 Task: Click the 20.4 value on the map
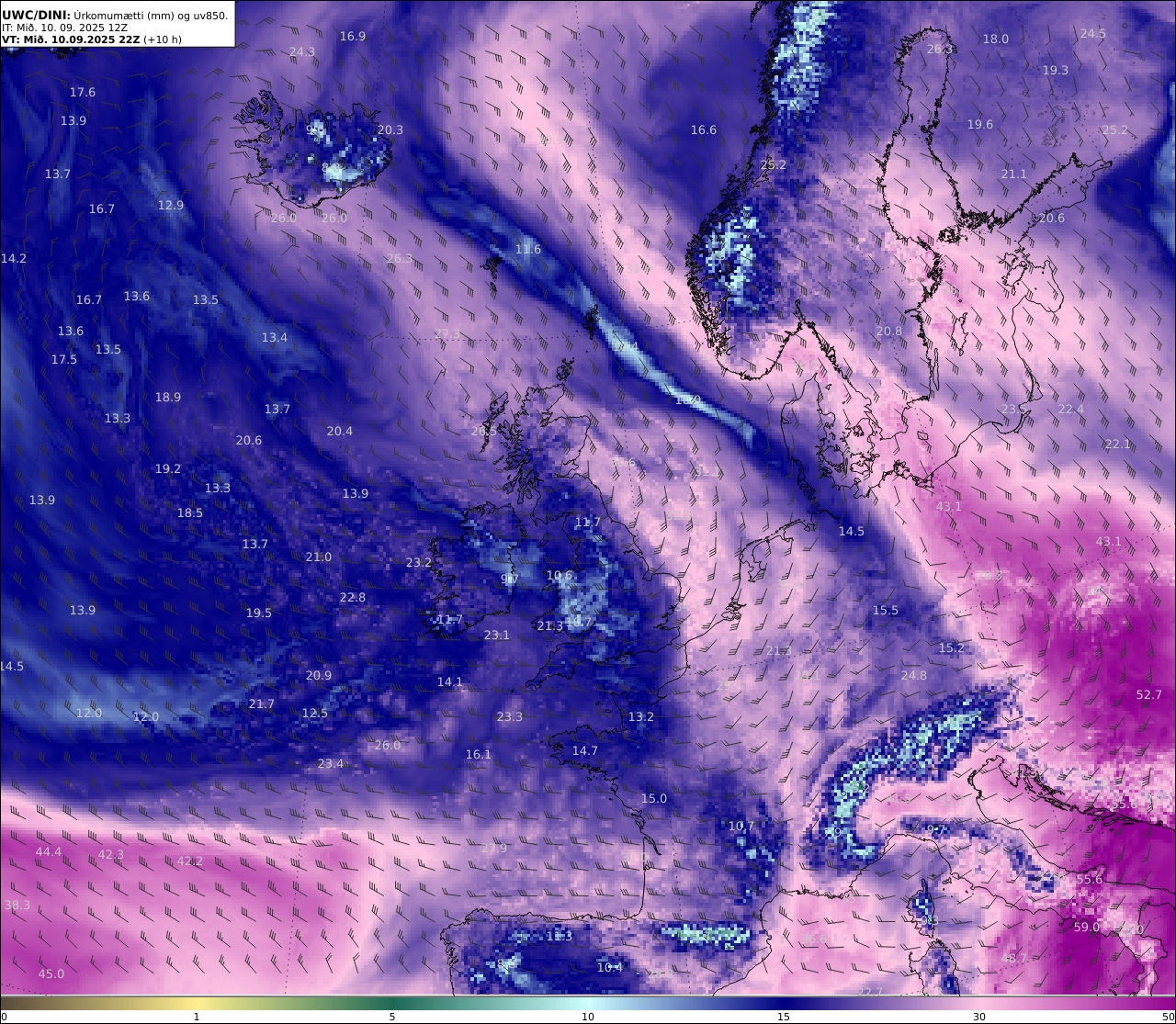click(340, 431)
